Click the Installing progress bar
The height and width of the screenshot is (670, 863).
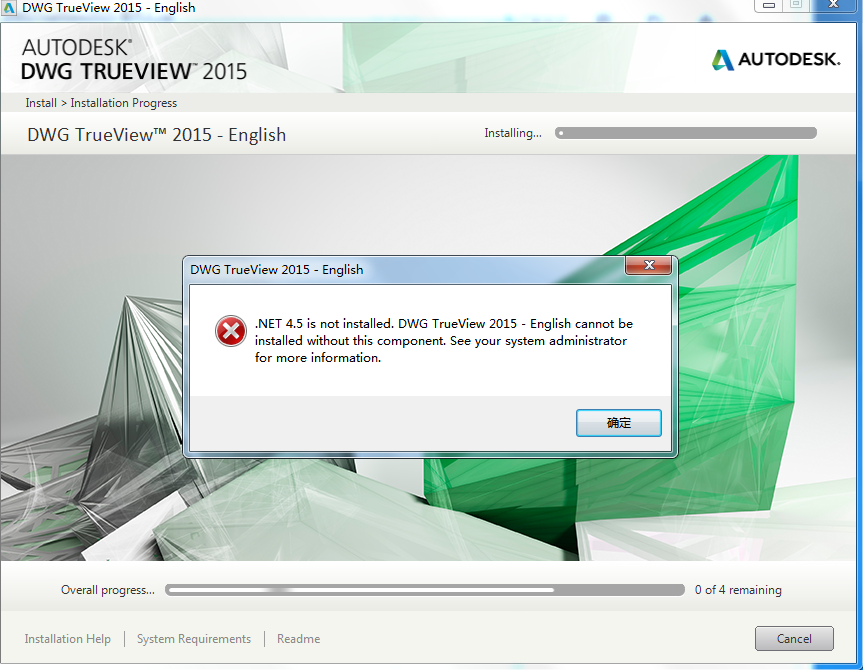point(686,133)
